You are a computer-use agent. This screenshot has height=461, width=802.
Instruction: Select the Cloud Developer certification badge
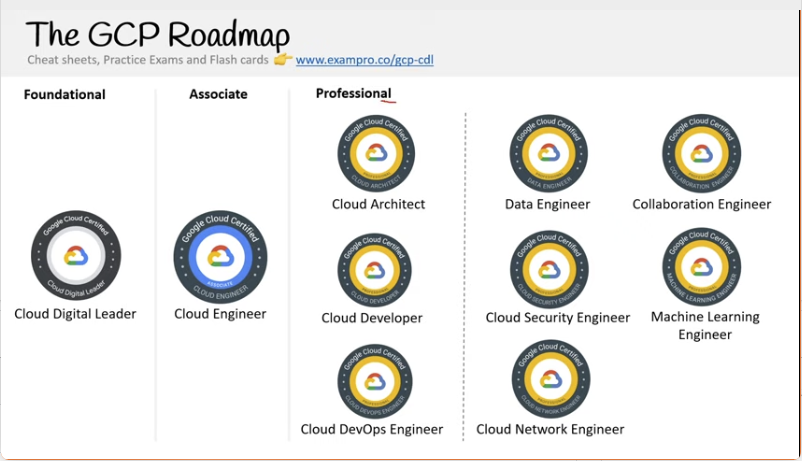pyautogui.click(x=374, y=270)
